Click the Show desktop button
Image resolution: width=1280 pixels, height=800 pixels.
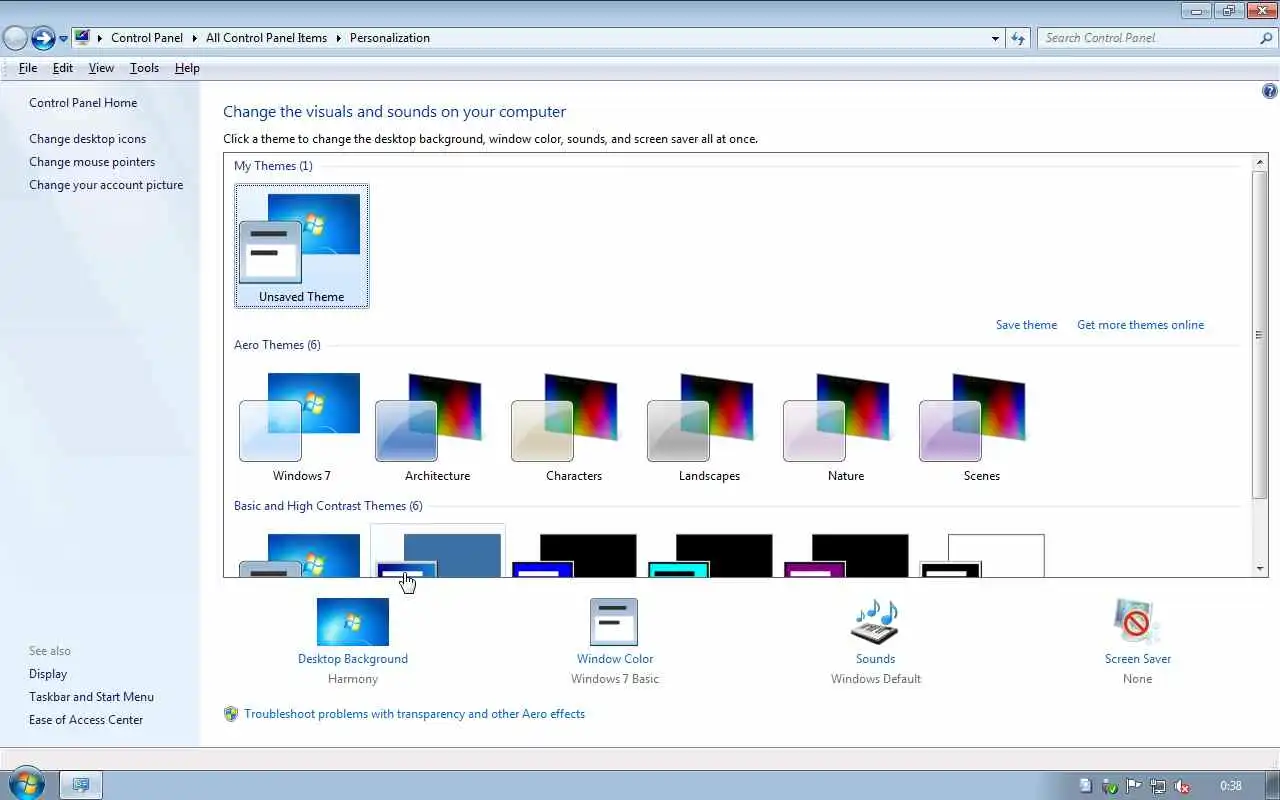coord(1272,785)
